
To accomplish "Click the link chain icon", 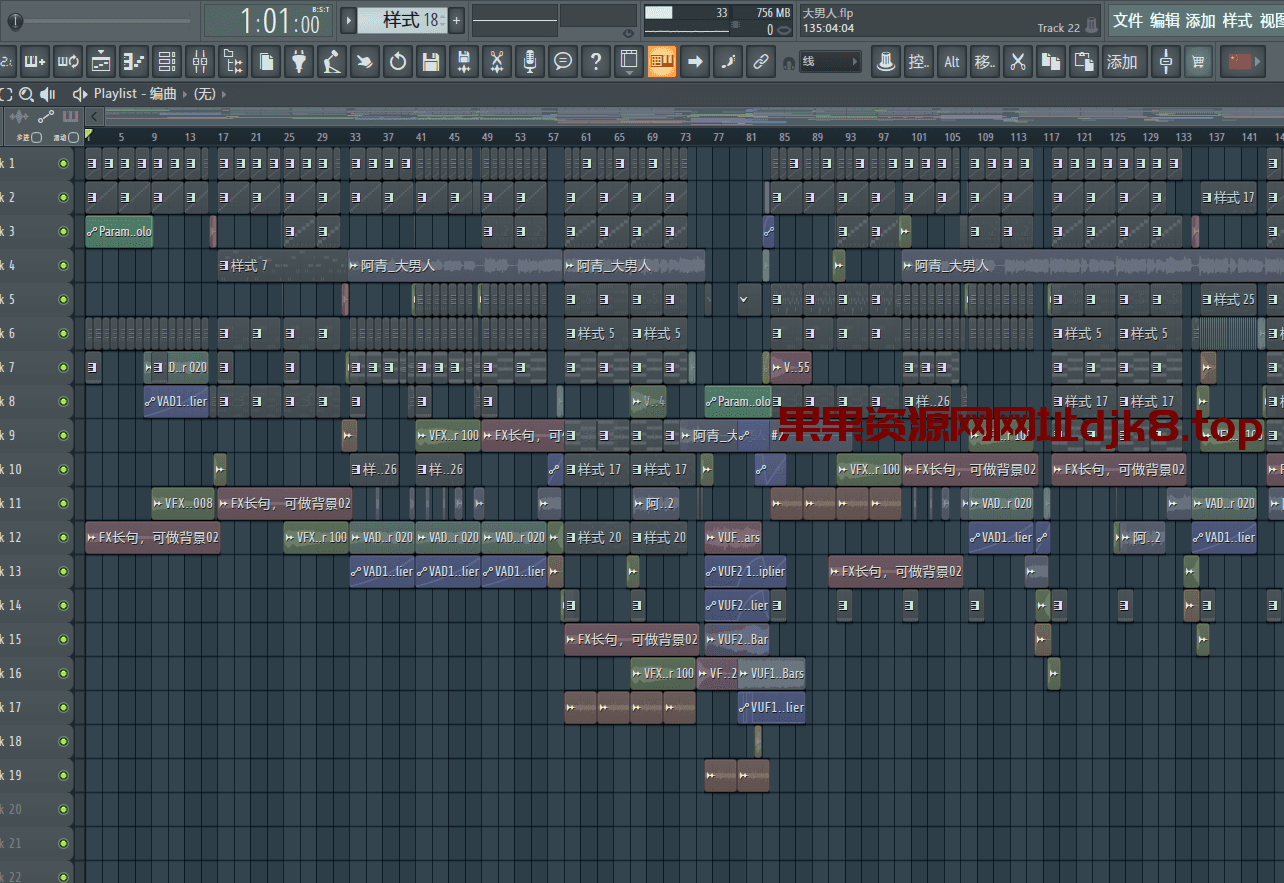I will 761,62.
